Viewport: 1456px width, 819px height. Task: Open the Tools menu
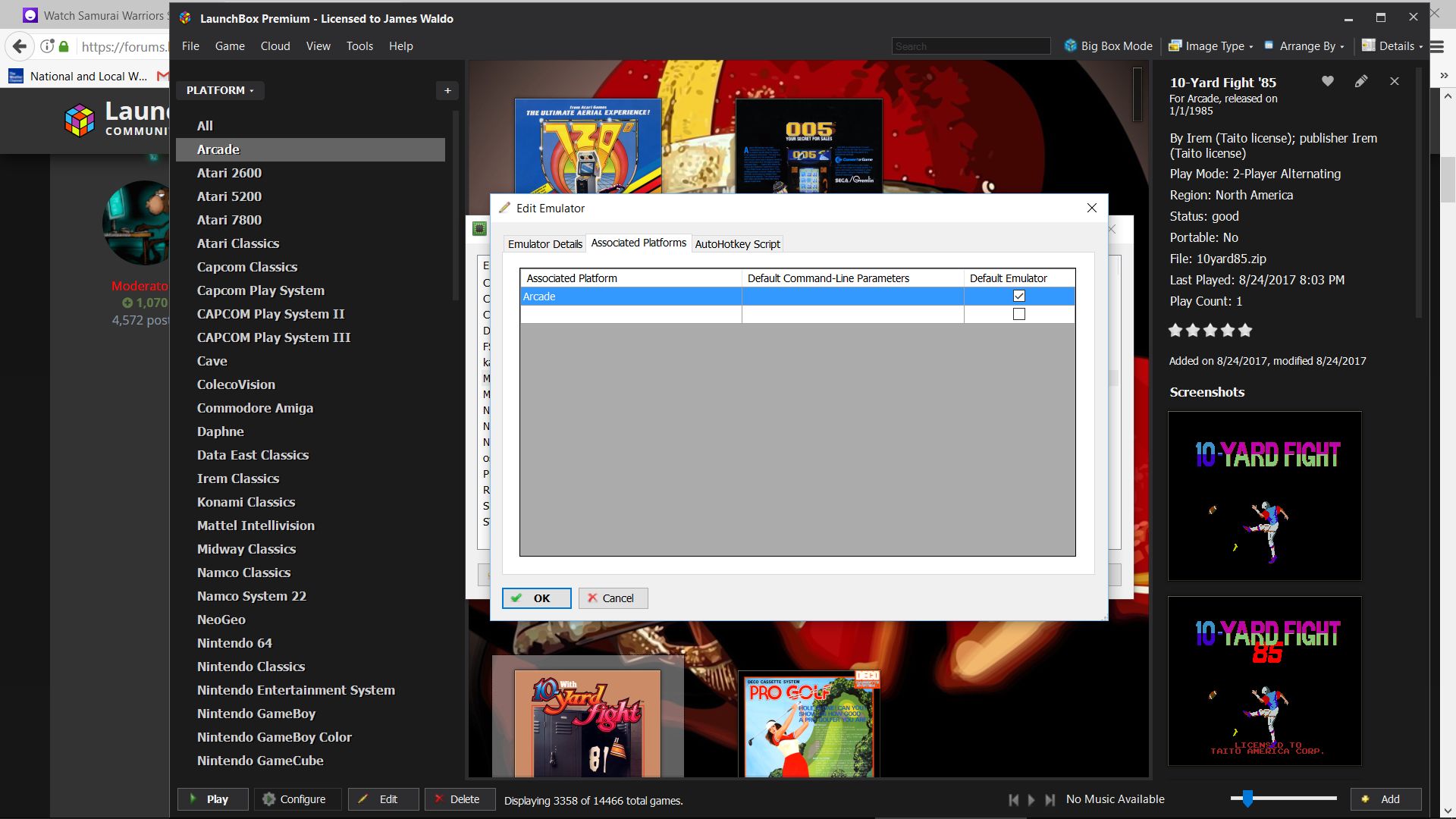359,46
